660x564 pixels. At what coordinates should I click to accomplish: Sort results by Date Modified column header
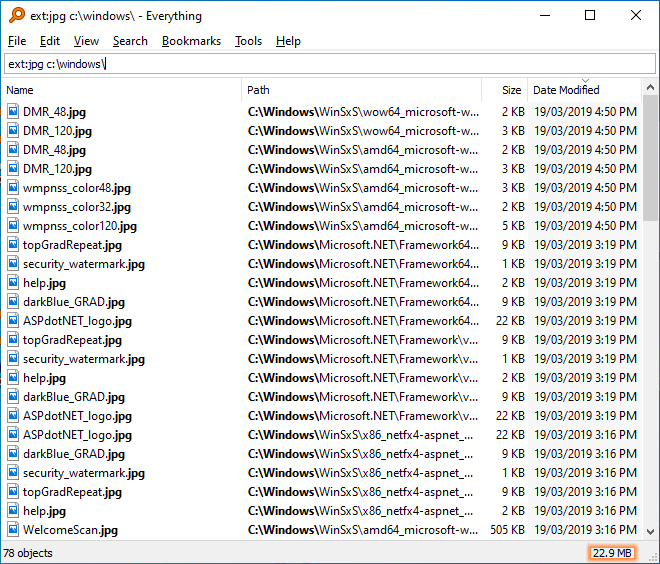584,90
